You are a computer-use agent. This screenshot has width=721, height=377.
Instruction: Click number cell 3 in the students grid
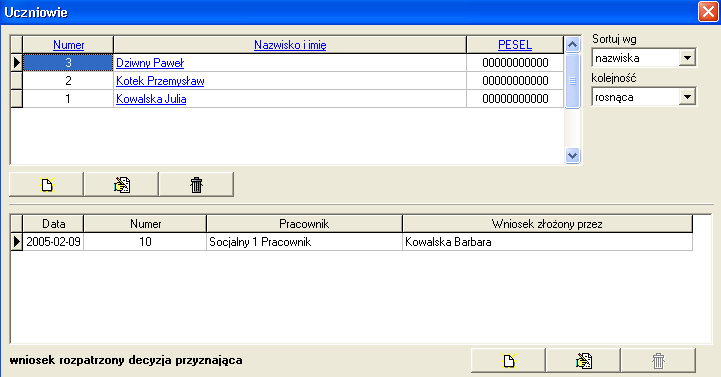pos(68,63)
